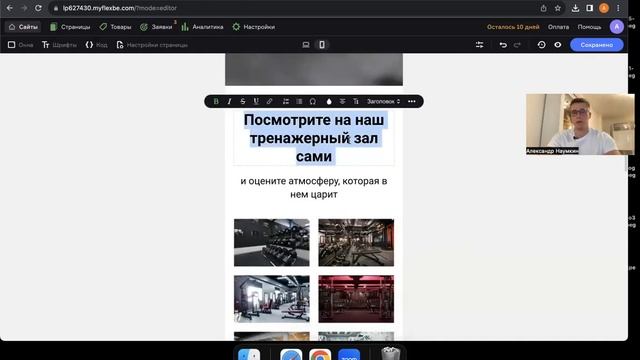Toggle the browser side panel
Viewport: 640px width, 360px height.
pos(589,8)
